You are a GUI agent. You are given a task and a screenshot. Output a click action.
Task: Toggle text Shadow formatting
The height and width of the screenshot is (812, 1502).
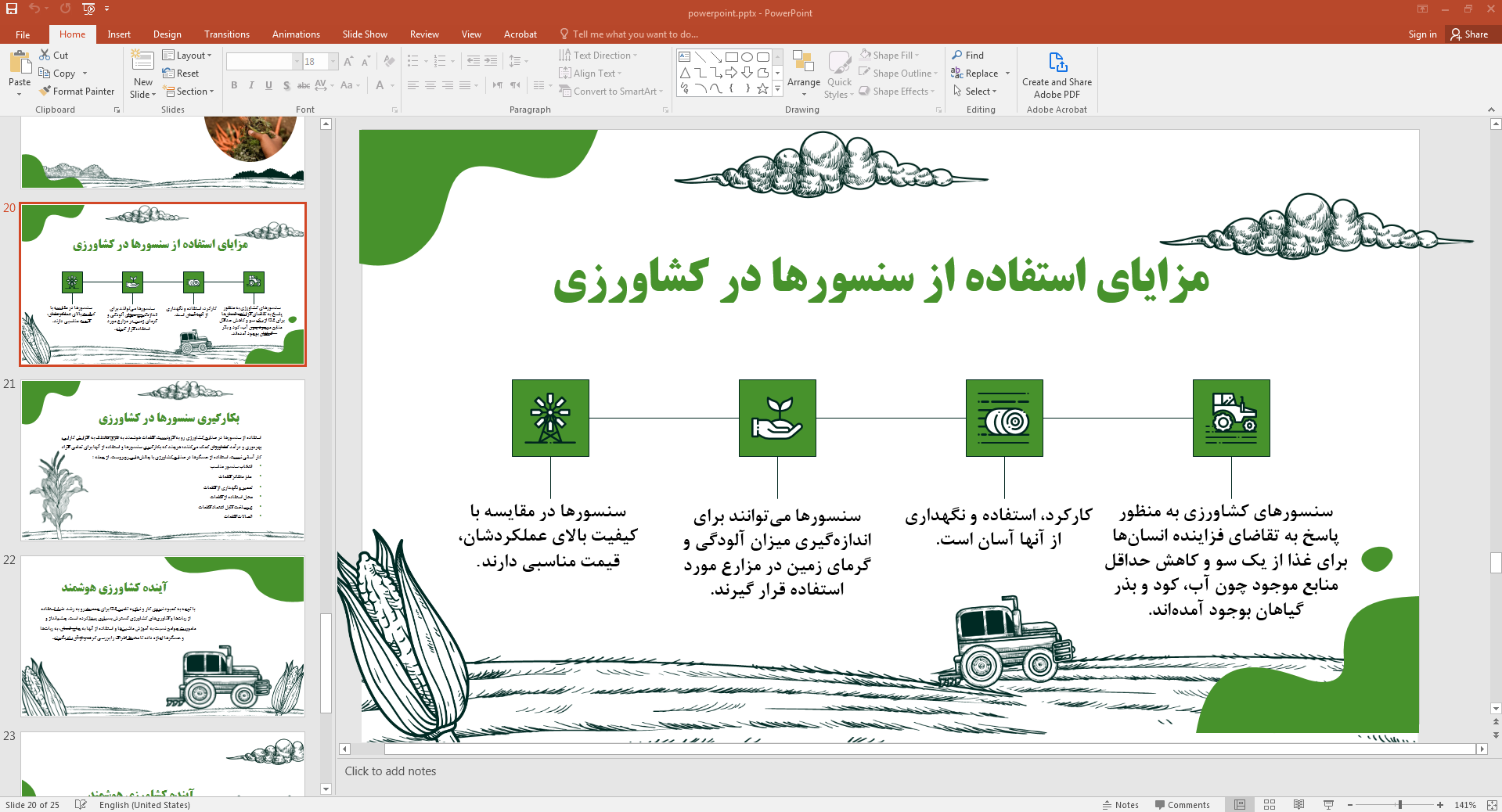[x=286, y=85]
